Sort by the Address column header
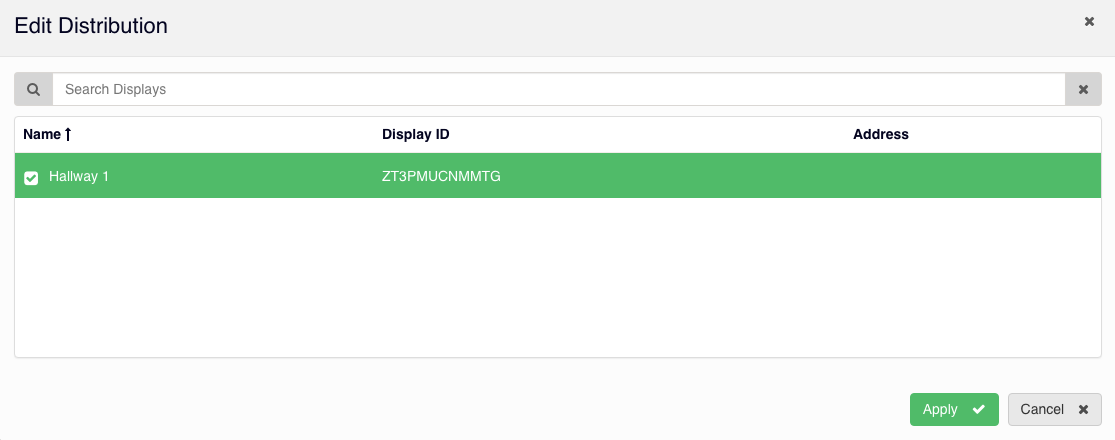The height and width of the screenshot is (440, 1115). (880, 134)
